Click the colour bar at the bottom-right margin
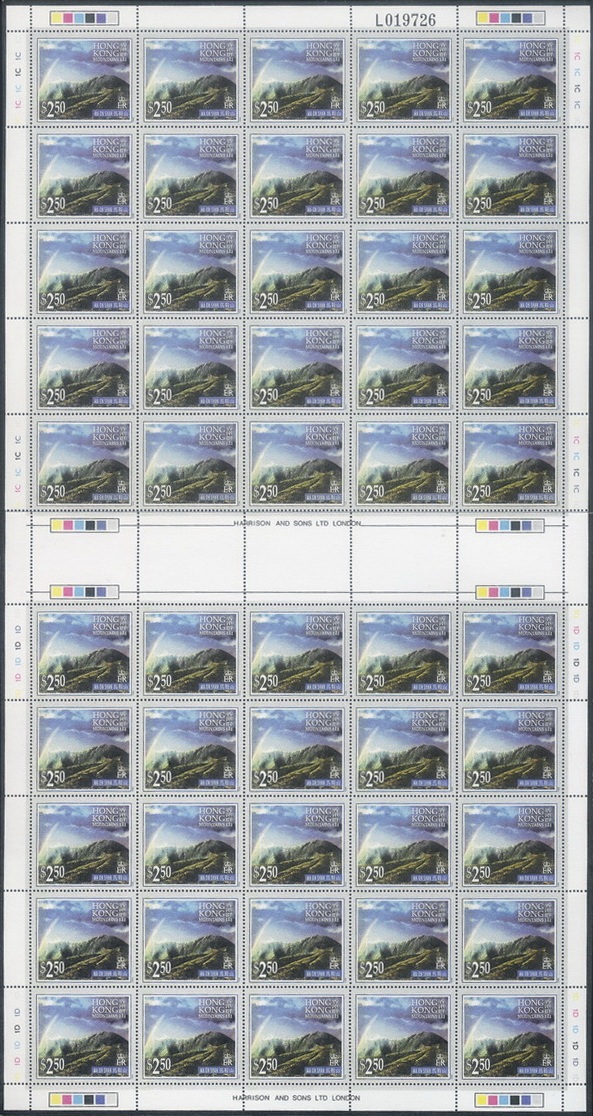Viewport: 593px width, 1116px height. (x=510, y=1100)
